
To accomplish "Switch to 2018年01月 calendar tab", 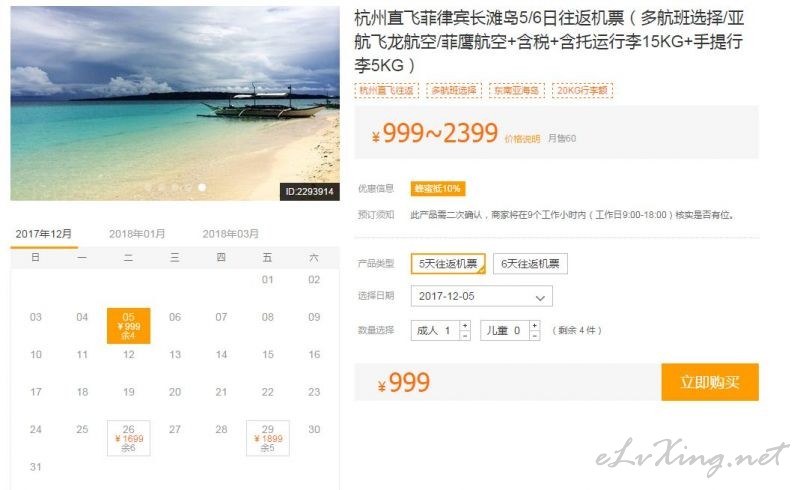I will [137, 234].
